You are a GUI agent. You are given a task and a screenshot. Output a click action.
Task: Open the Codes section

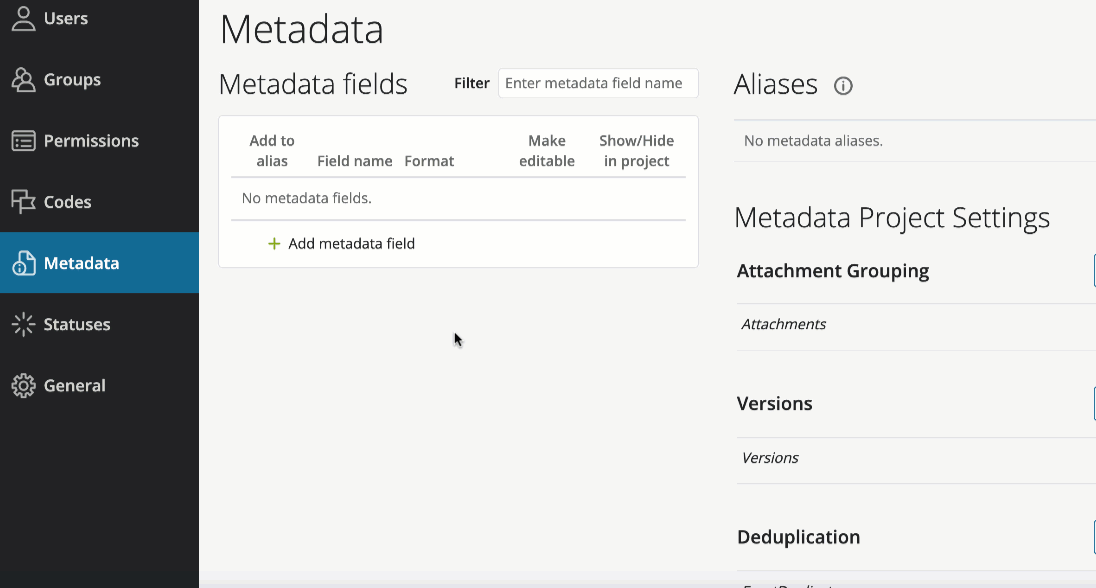99,202
